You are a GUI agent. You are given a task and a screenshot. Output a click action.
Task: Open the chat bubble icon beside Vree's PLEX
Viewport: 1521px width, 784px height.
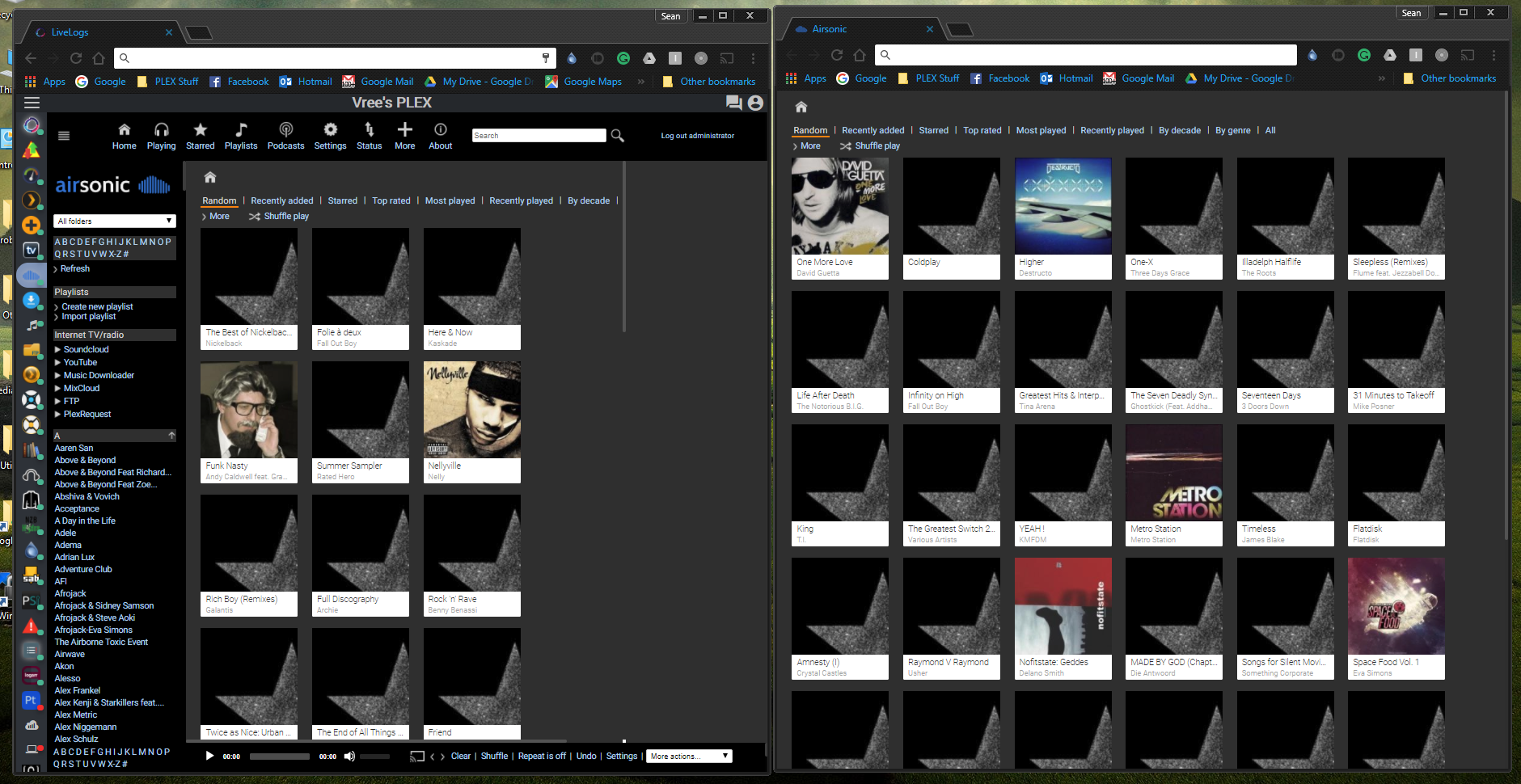pyautogui.click(x=733, y=103)
